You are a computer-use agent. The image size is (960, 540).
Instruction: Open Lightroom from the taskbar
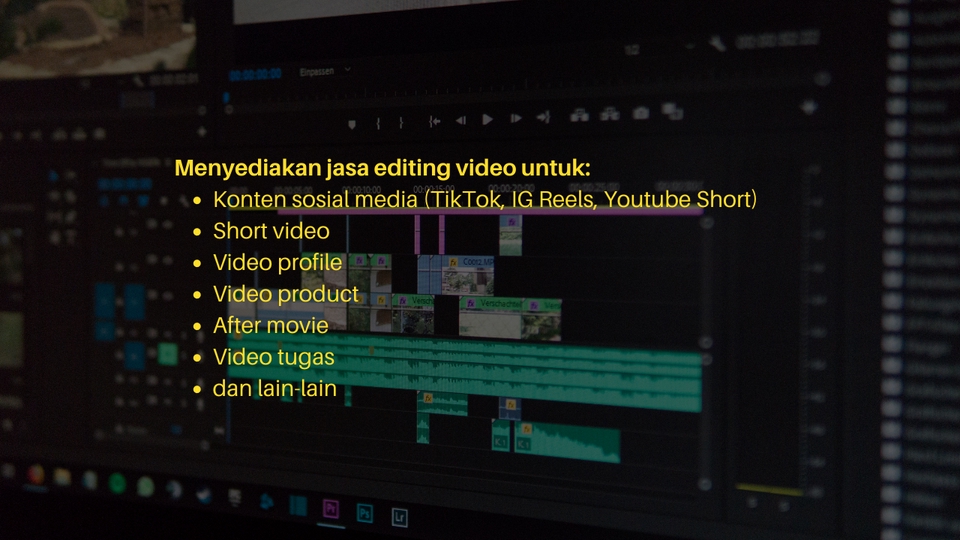(399, 517)
